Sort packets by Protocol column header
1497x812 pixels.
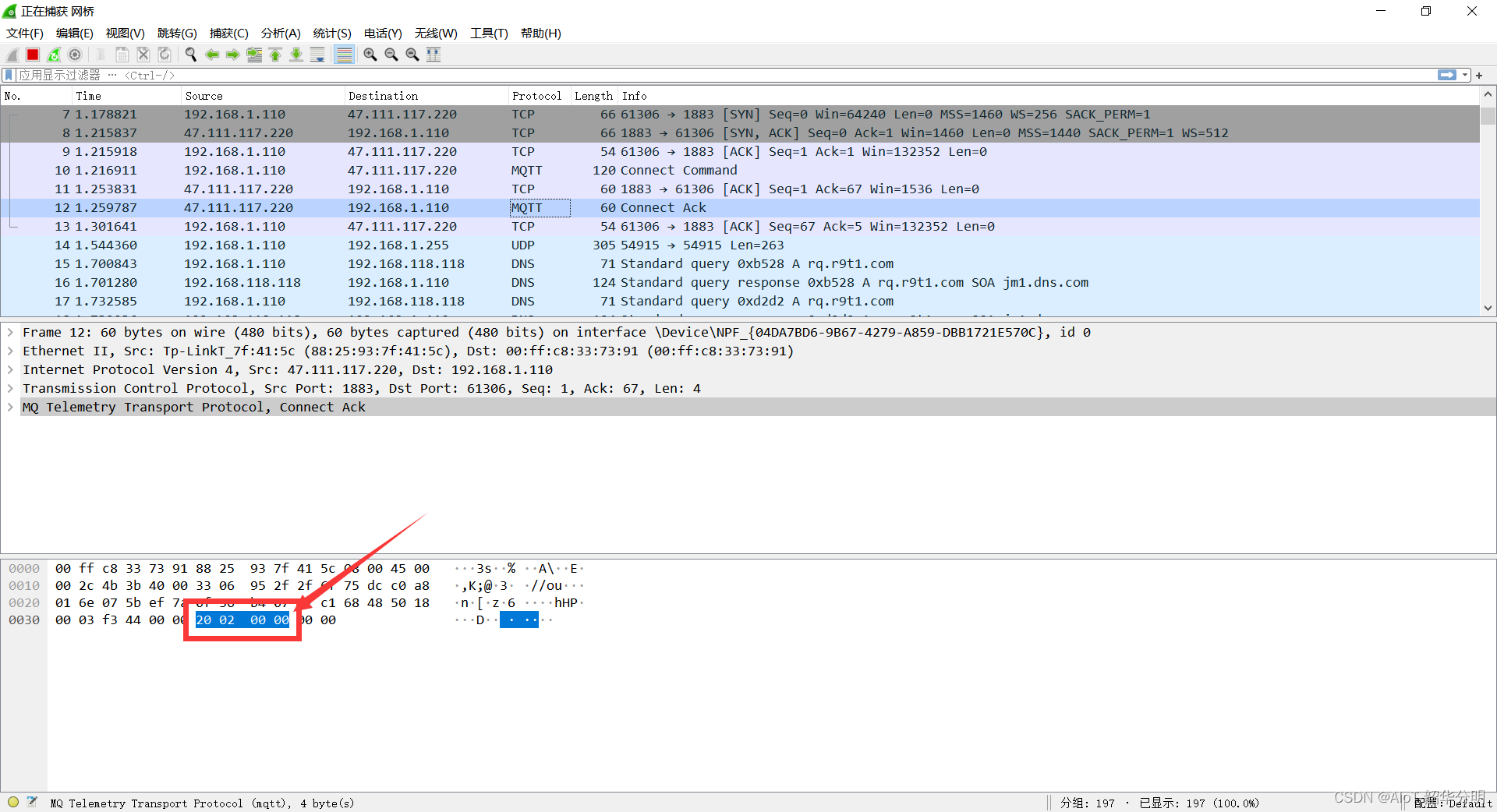point(536,96)
